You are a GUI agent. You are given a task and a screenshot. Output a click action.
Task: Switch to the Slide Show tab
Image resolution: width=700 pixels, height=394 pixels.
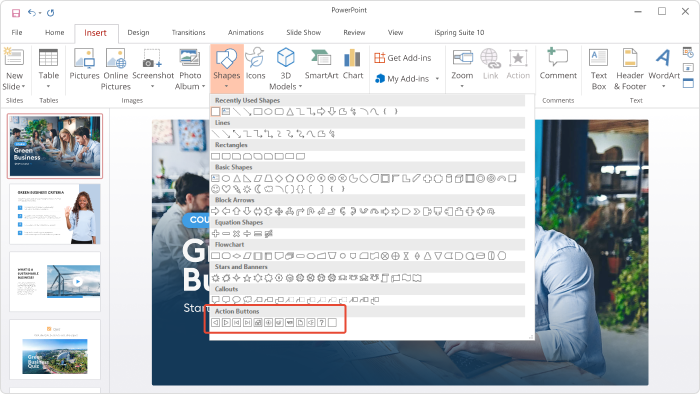tap(304, 33)
